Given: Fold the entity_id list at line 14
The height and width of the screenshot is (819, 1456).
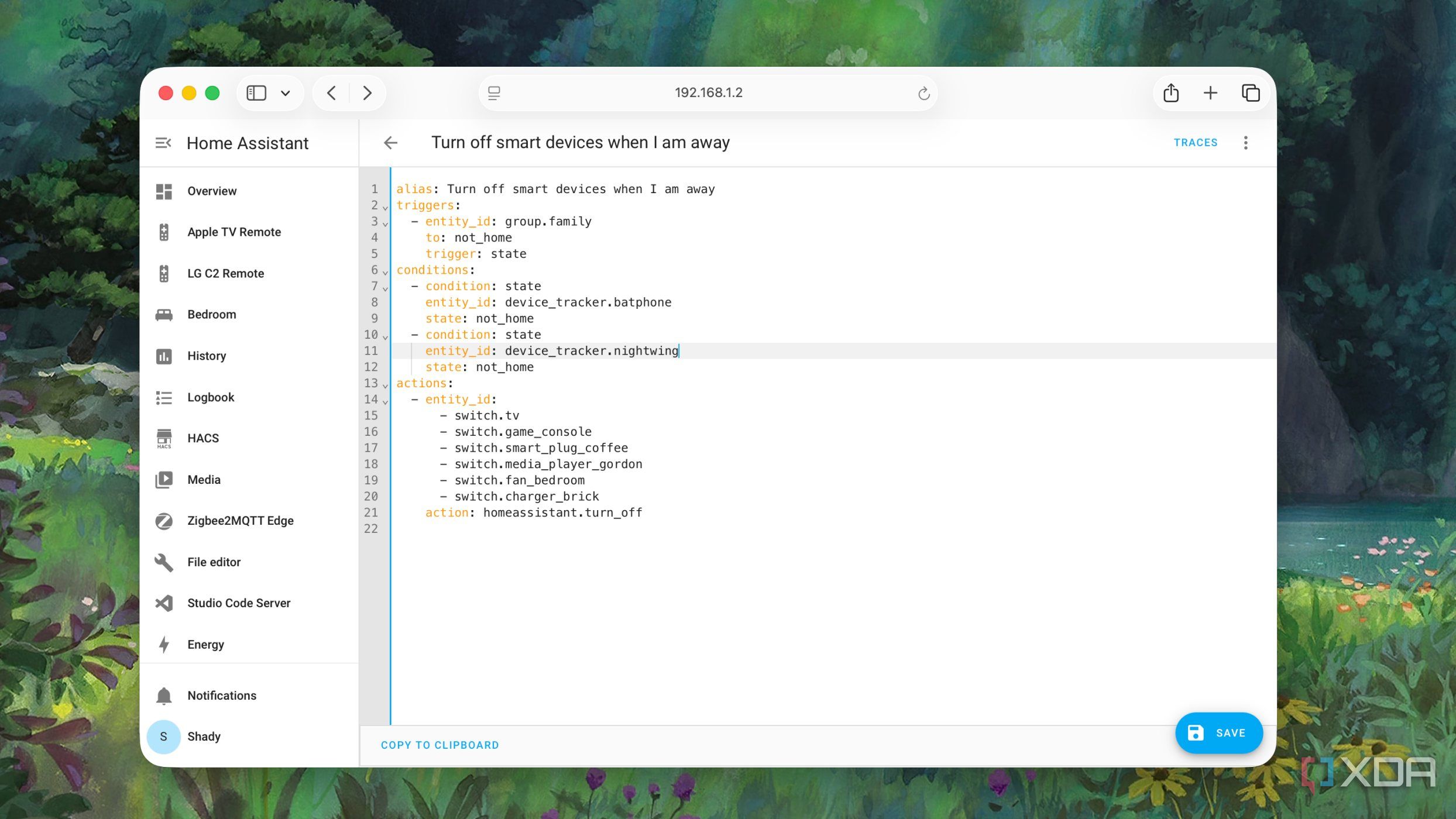Looking at the screenshot, I should coord(385,401).
